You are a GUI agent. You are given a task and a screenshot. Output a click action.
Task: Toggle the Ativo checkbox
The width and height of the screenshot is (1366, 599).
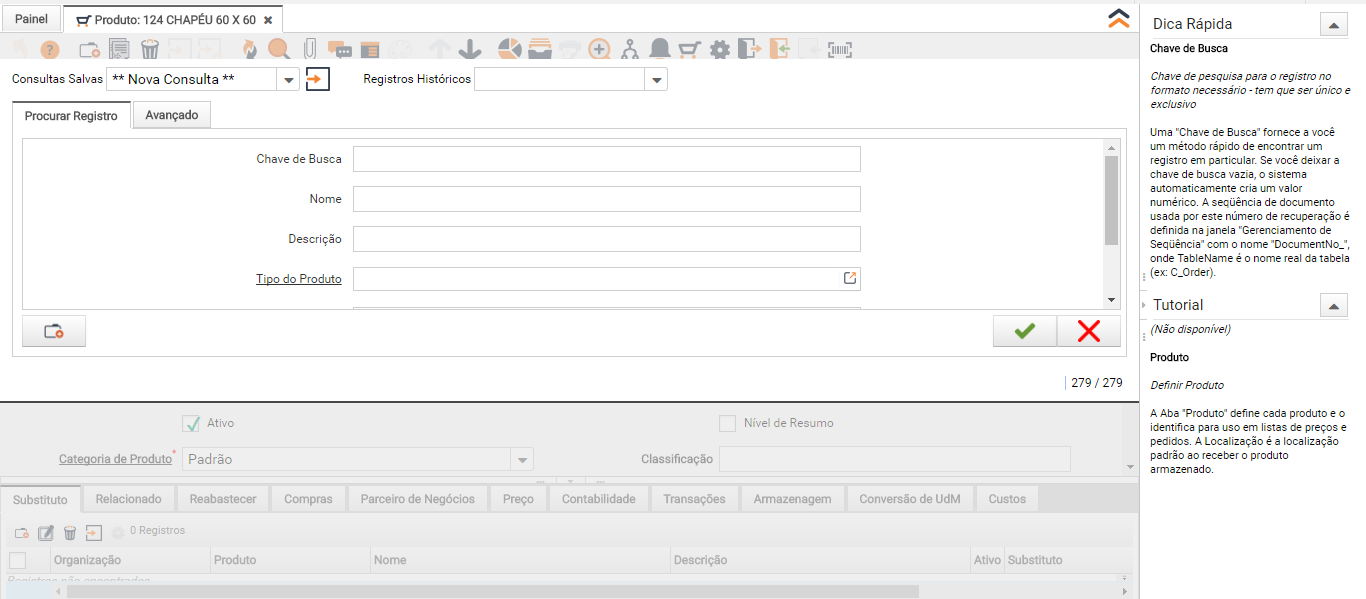click(x=192, y=423)
